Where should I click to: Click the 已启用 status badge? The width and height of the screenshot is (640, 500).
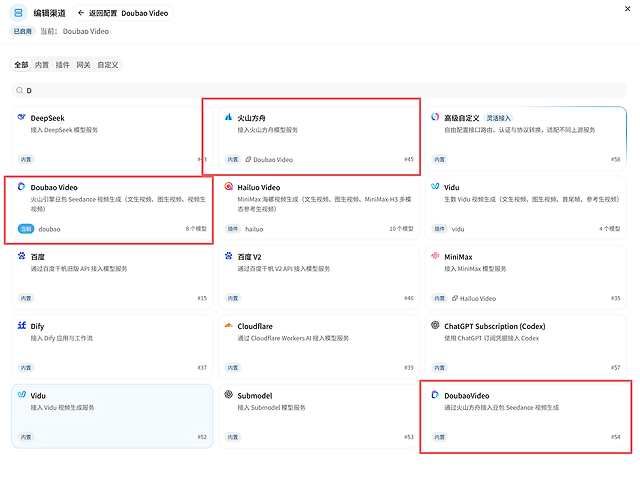22,31
